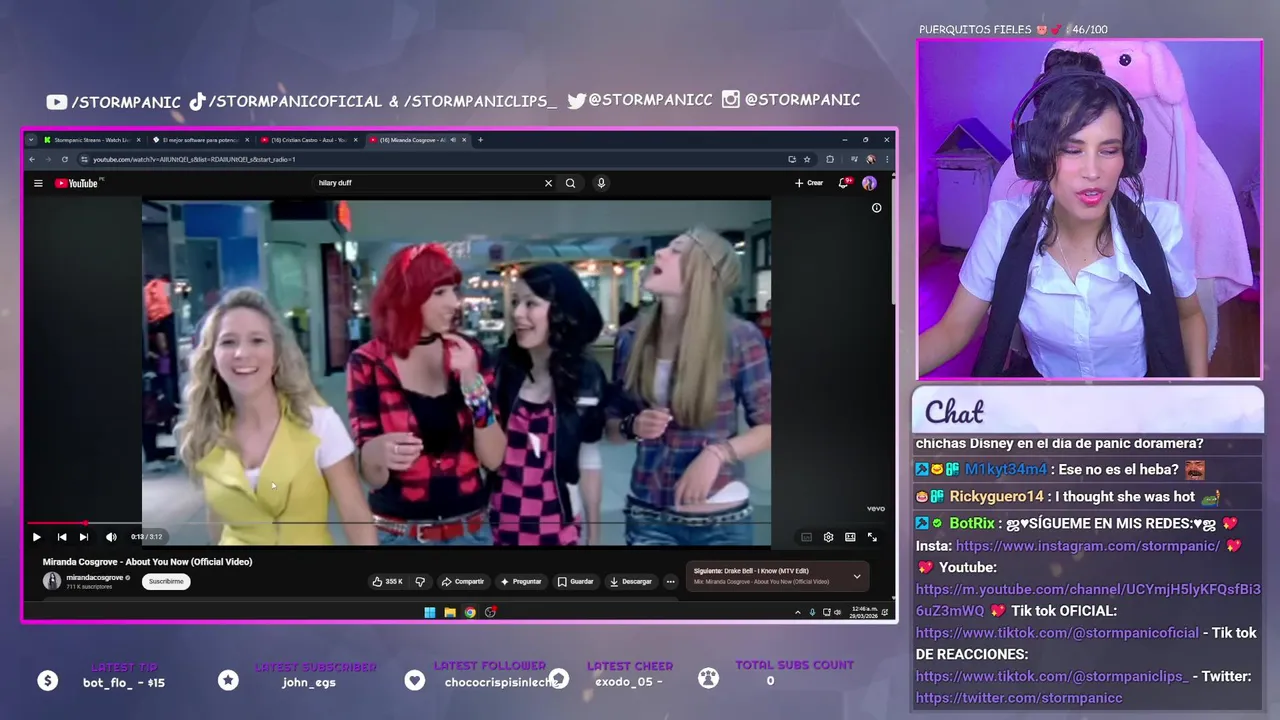The width and height of the screenshot is (1280, 720).
Task: Mute the video player volume
Action: 111,537
